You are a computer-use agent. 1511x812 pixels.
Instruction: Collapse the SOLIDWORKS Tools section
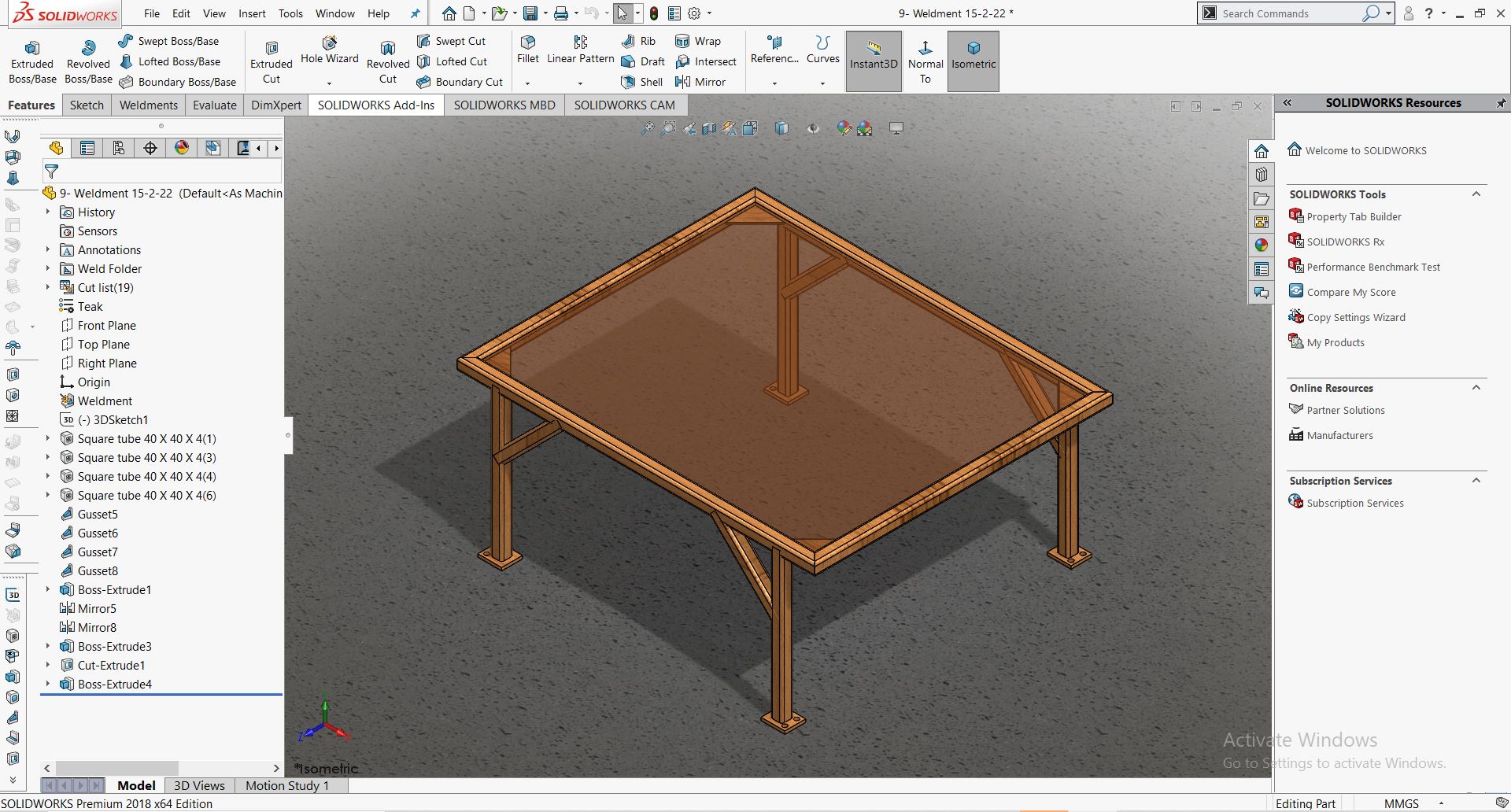1476,194
